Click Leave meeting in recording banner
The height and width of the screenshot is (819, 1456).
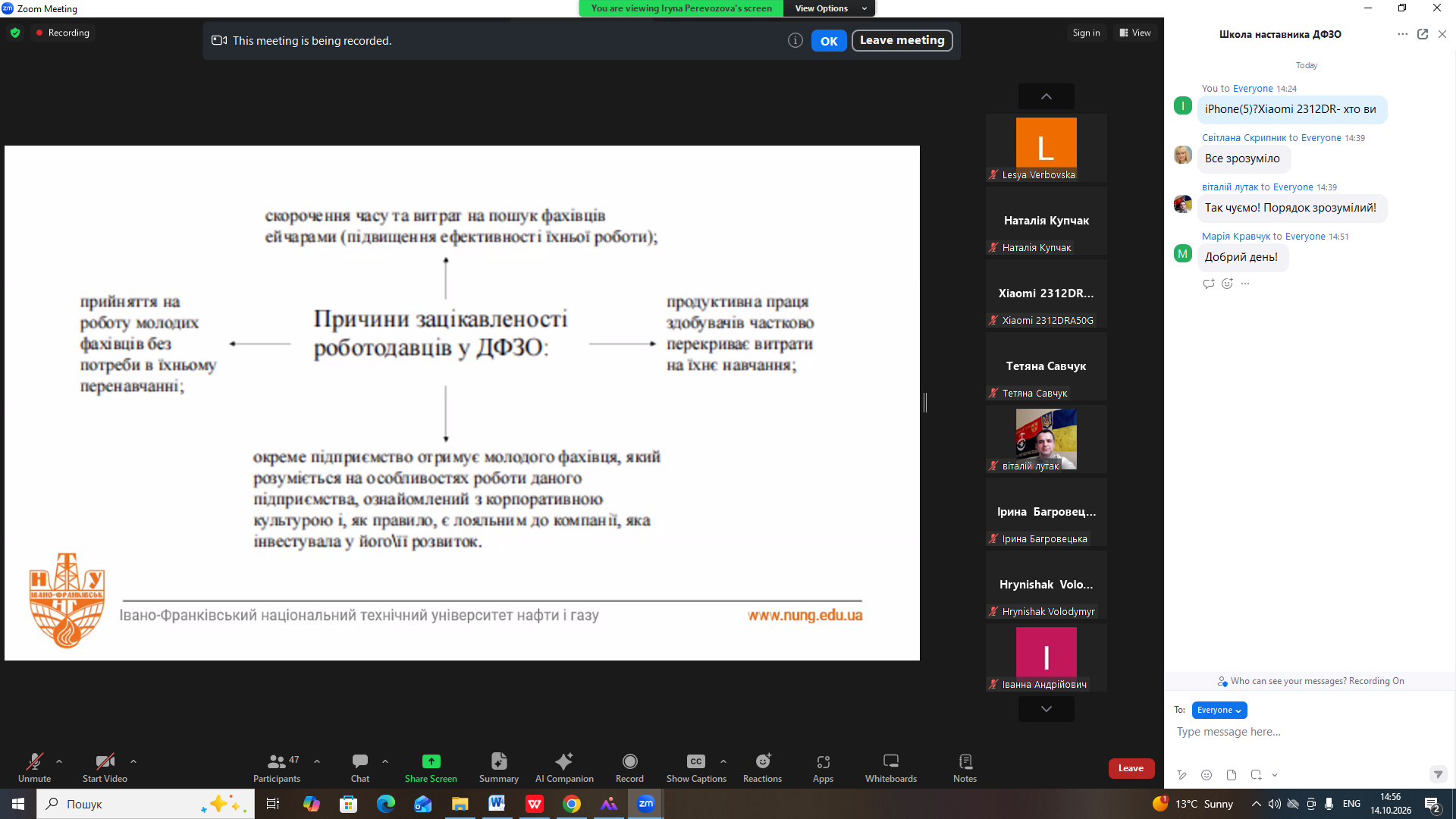[902, 40]
